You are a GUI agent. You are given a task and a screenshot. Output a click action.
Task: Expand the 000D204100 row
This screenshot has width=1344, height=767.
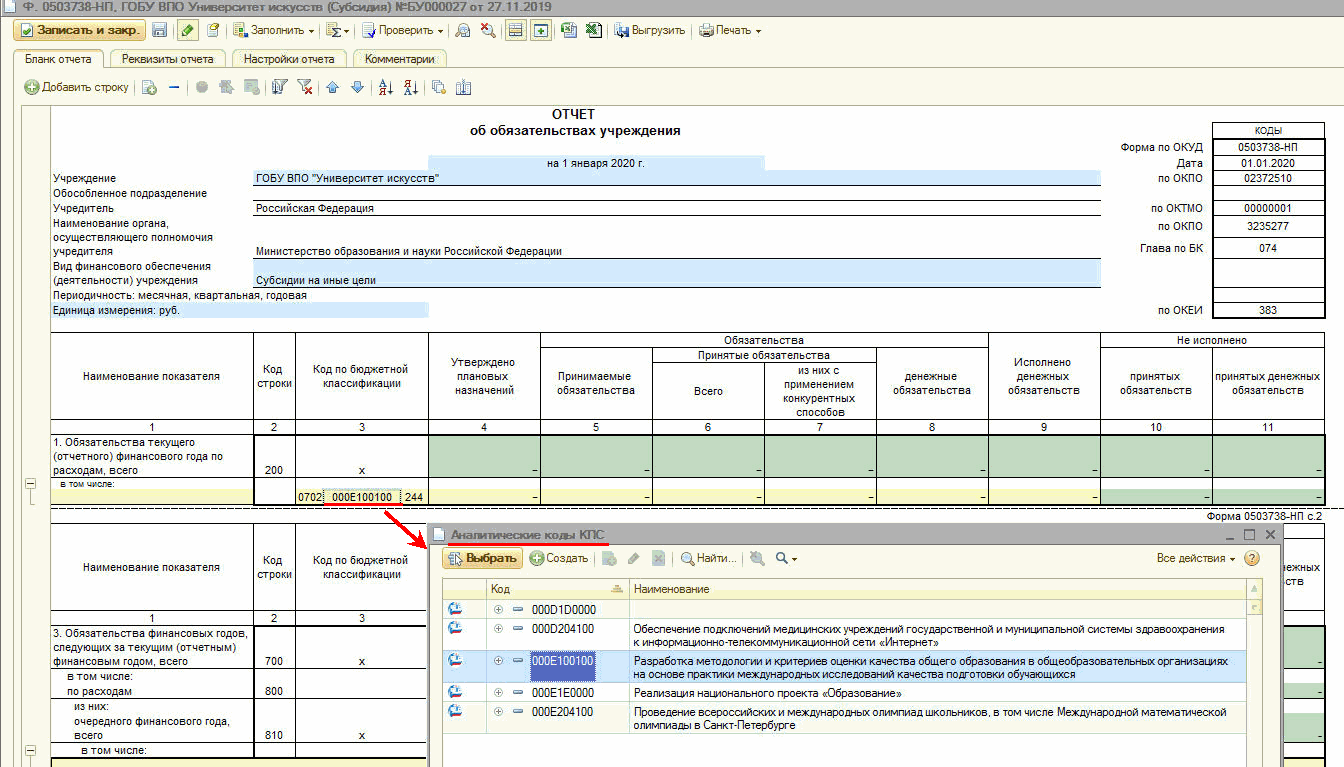coord(498,629)
